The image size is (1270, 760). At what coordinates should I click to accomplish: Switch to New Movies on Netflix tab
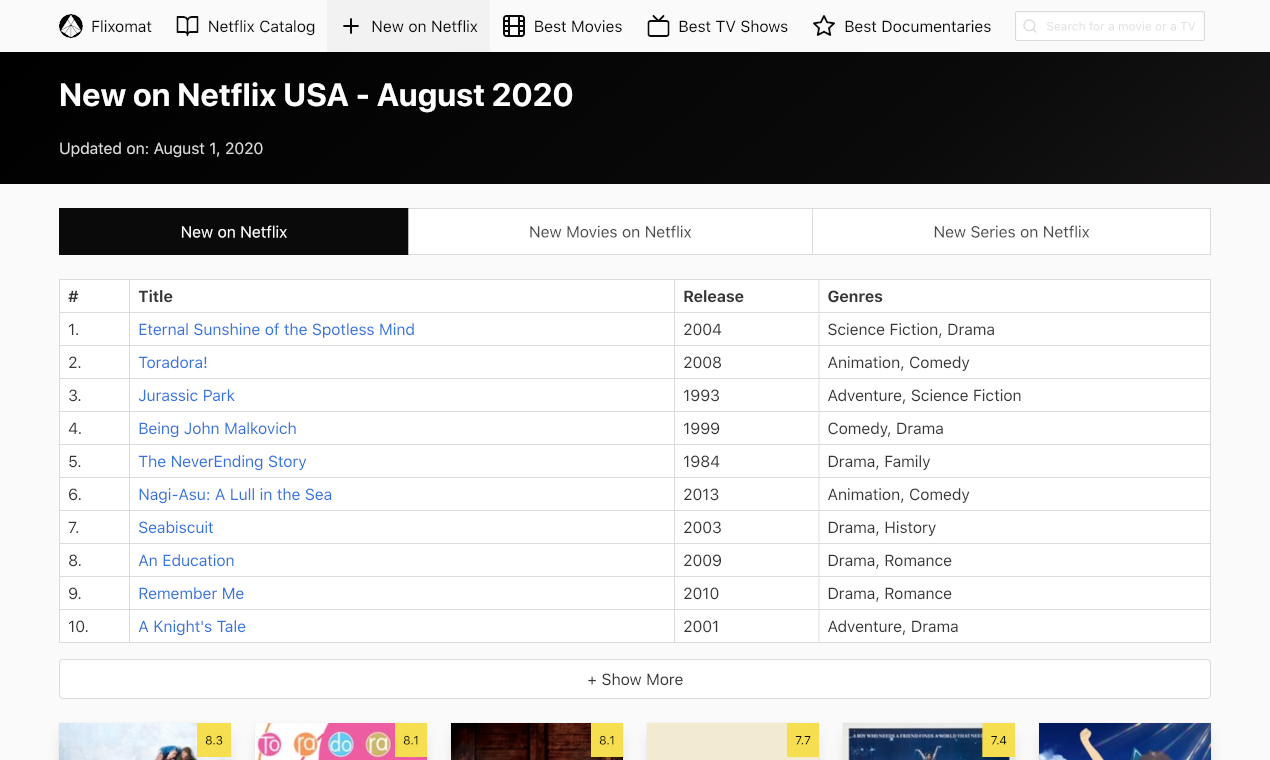pos(610,231)
